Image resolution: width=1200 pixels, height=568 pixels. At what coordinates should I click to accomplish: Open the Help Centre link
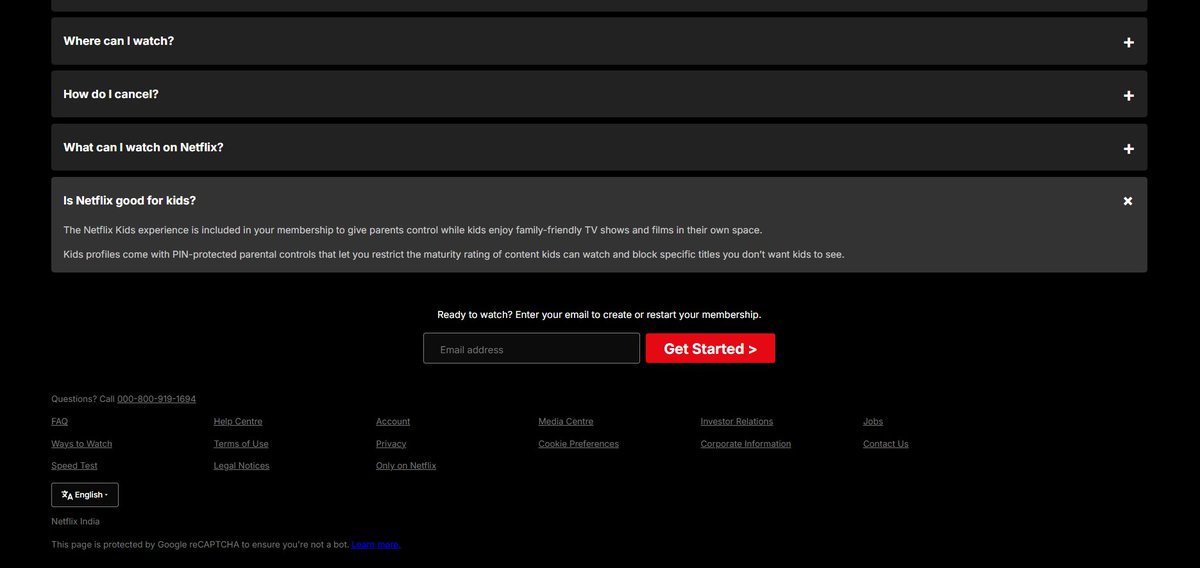point(238,422)
